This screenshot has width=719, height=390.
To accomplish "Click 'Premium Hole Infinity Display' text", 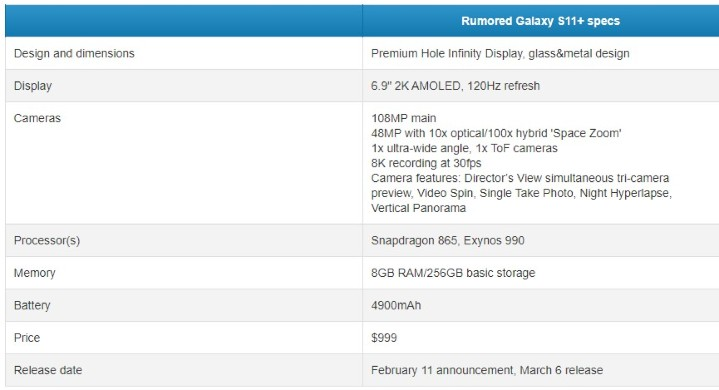I will pos(447,54).
